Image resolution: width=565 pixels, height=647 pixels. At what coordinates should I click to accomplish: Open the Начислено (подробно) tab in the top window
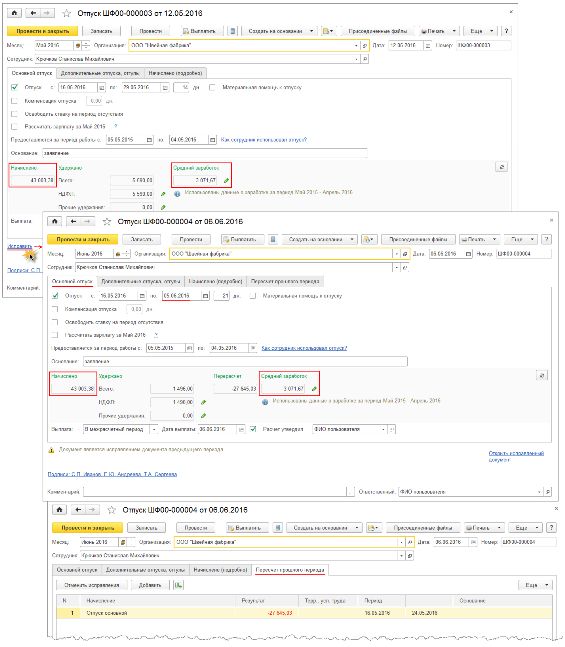point(175,73)
